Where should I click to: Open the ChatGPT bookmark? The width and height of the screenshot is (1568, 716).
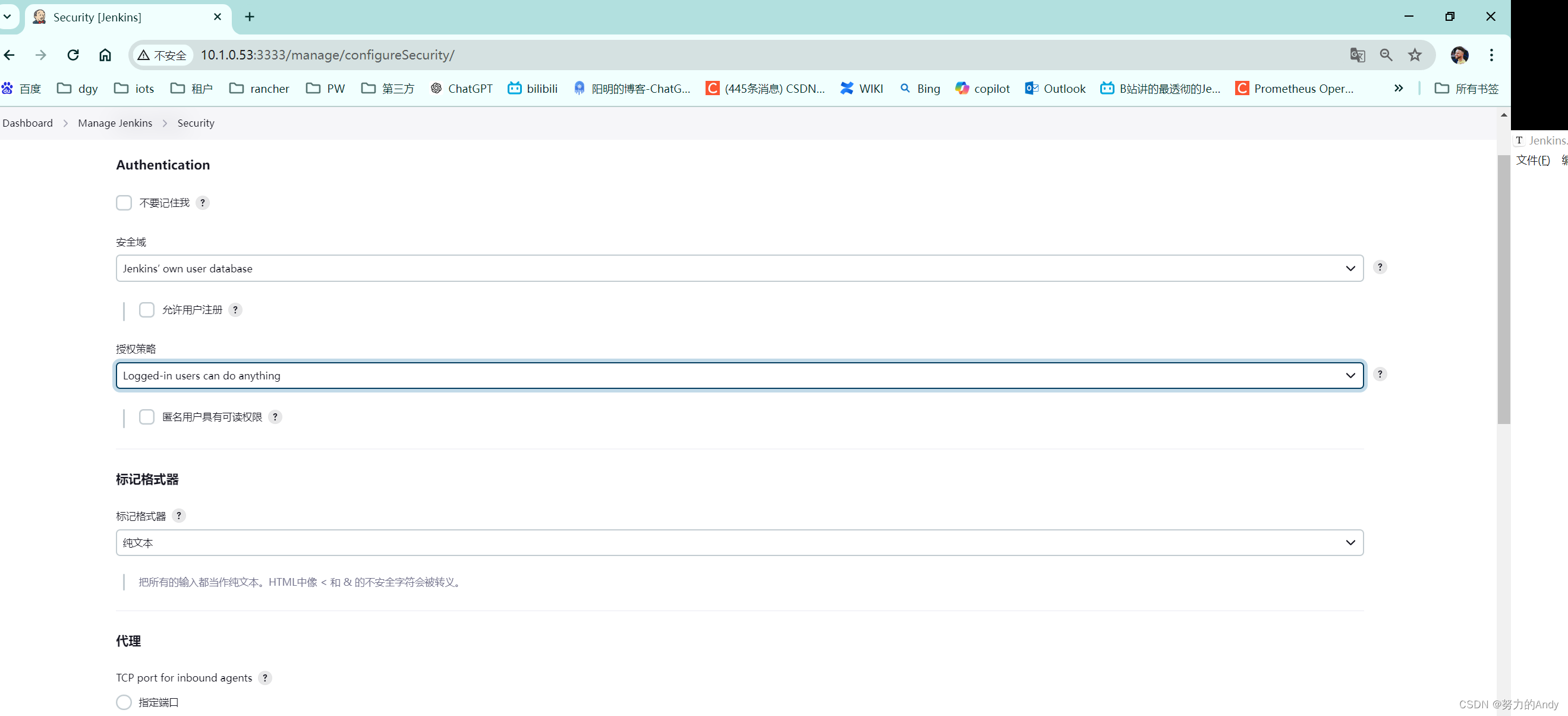(462, 89)
